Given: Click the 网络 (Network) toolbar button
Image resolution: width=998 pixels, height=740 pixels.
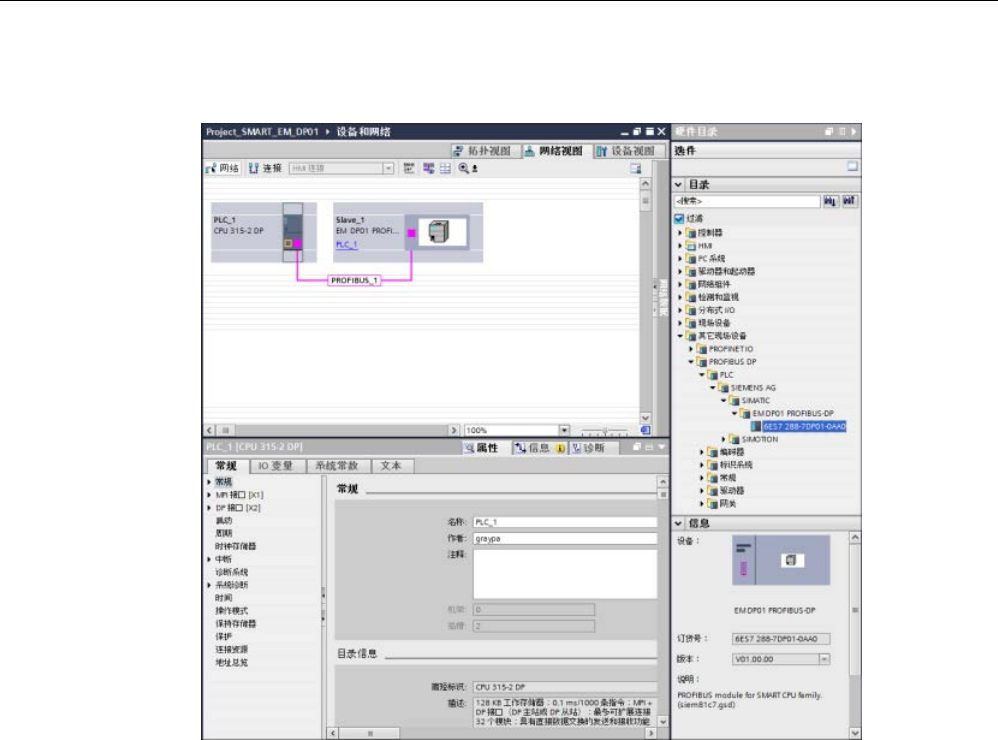Looking at the screenshot, I should [223, 168].
